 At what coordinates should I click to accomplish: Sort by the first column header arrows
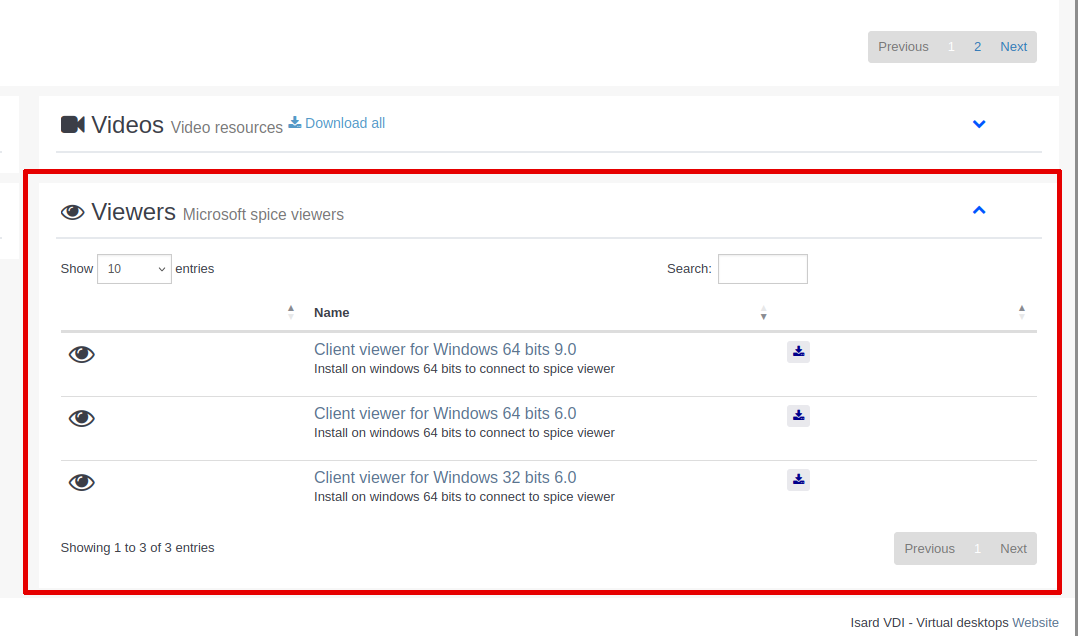[x=291, y=312]
